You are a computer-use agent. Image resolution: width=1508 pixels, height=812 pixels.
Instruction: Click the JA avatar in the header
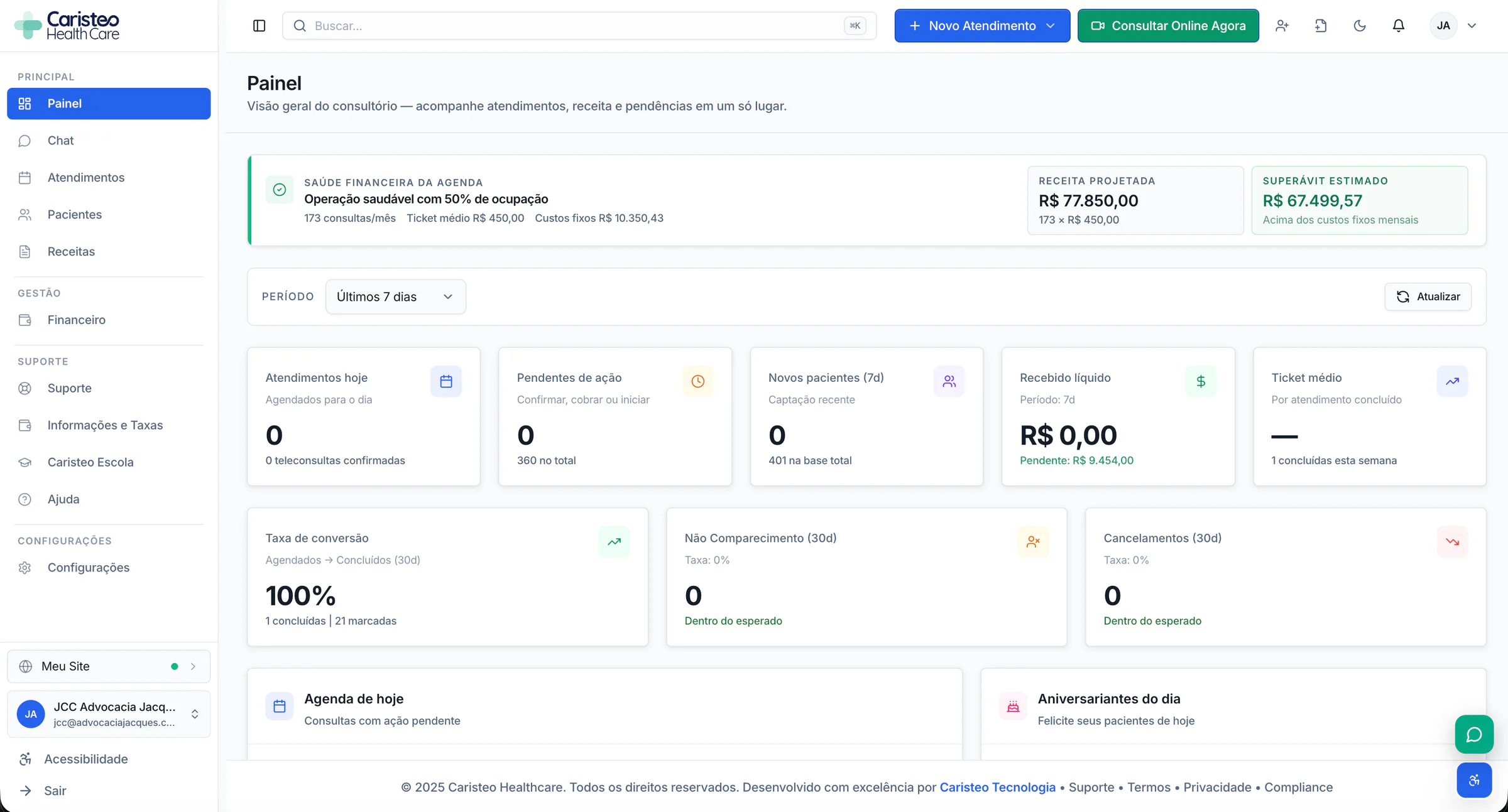point(1443,26)
